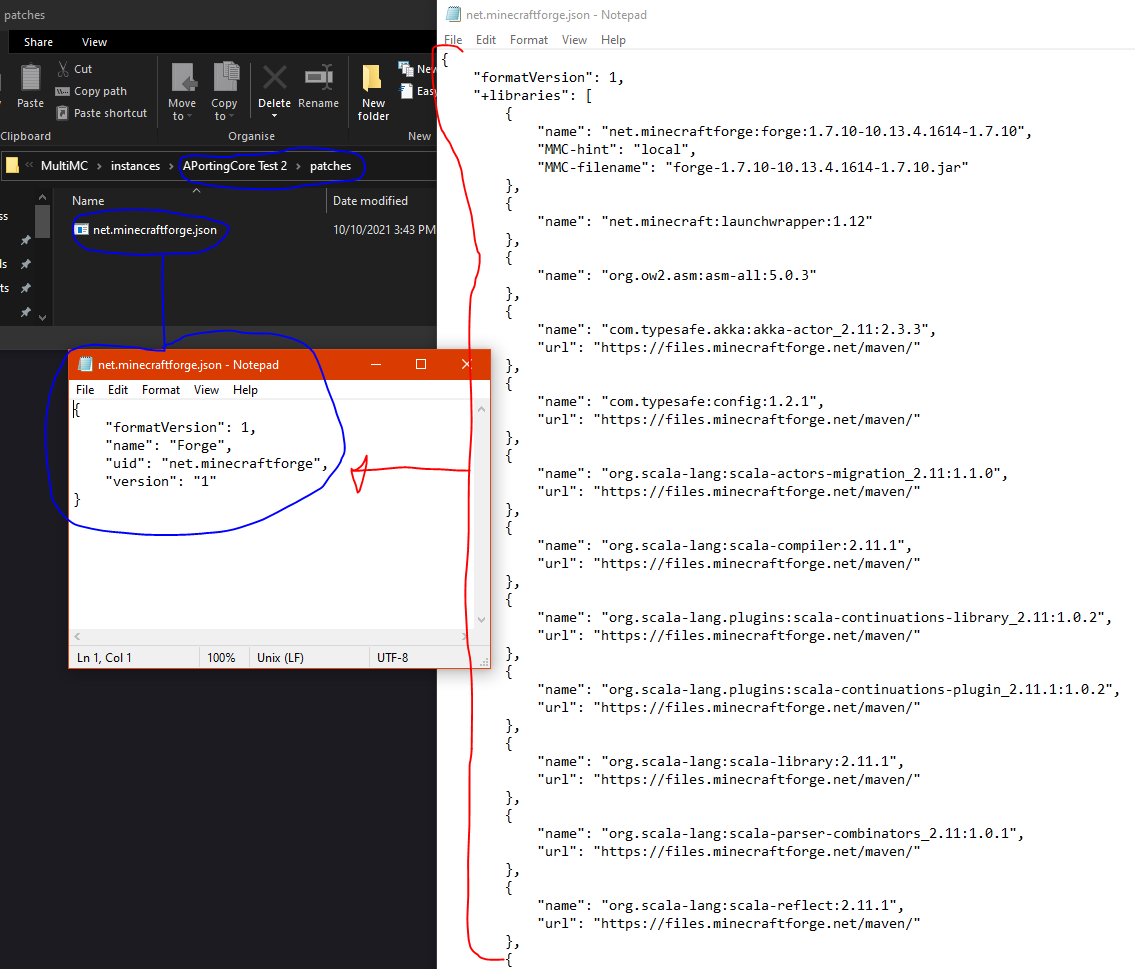Click the Cut scissors icon
The height and width of the screenshot is (969, 1135).
pyautogui.click(x=63, y=69)
